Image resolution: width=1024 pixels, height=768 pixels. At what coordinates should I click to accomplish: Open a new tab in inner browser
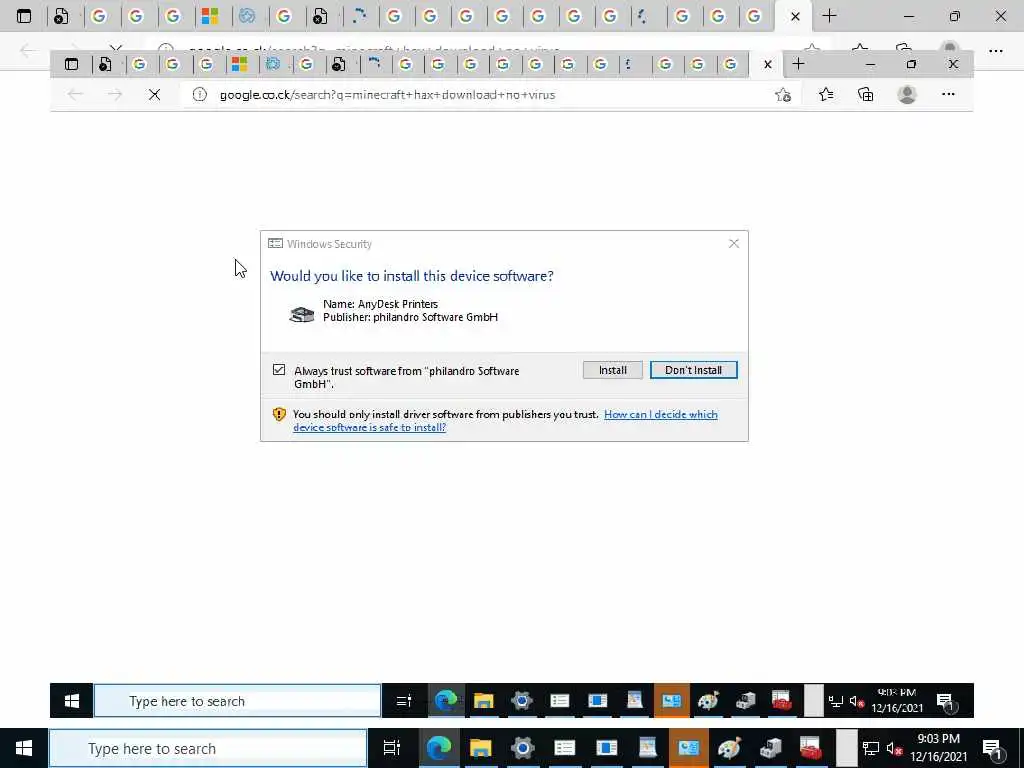pyautogui.click(x=798, y=64)
